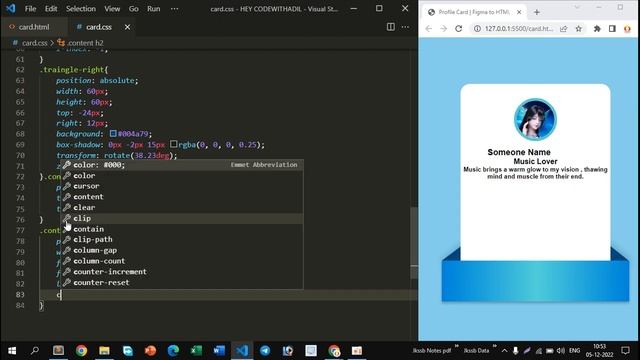640x360 pixels.
Task: Click the card.css breadcrumb
Action: pyautogui.click(x=35, y=43)
